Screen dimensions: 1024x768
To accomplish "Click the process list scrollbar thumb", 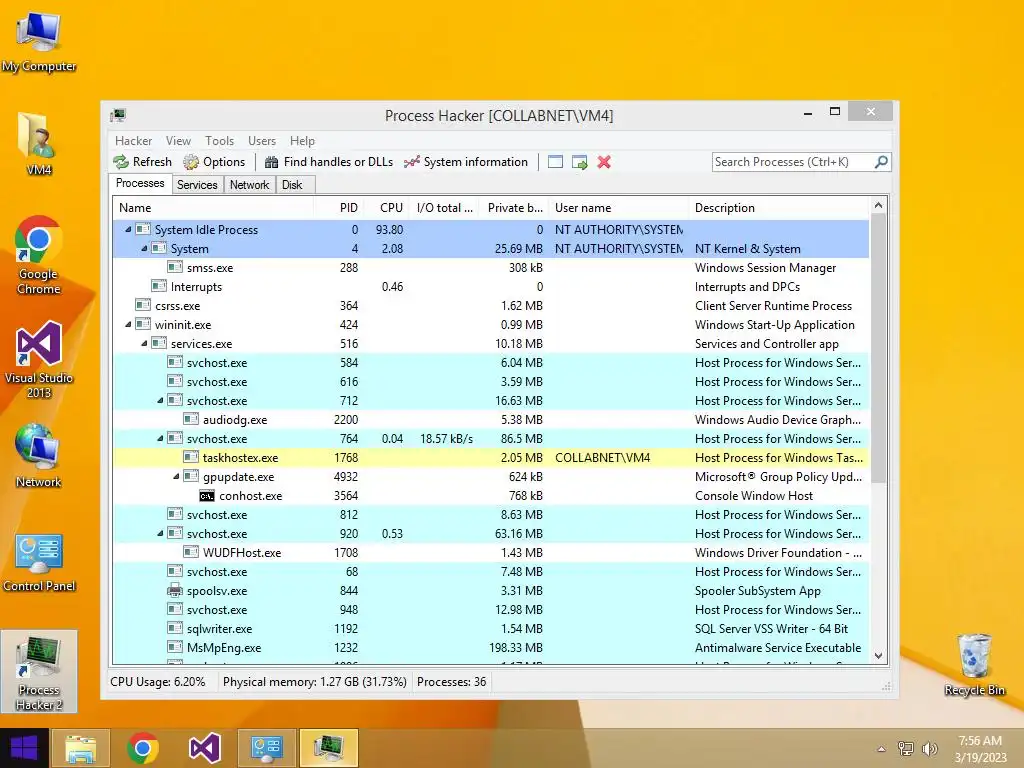I will pyautogui.click(x=878, y=349).
